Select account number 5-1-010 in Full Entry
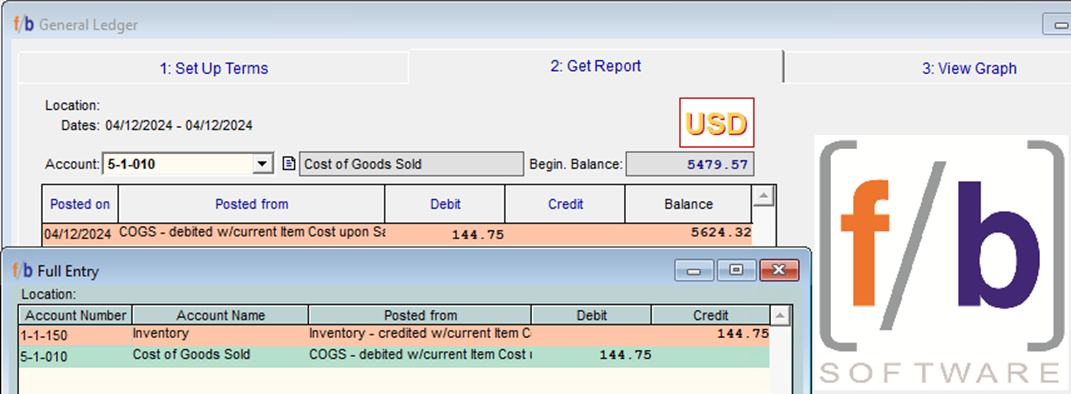The width and height of the screenshot is (1071, 394). click(x=76, y=356)
